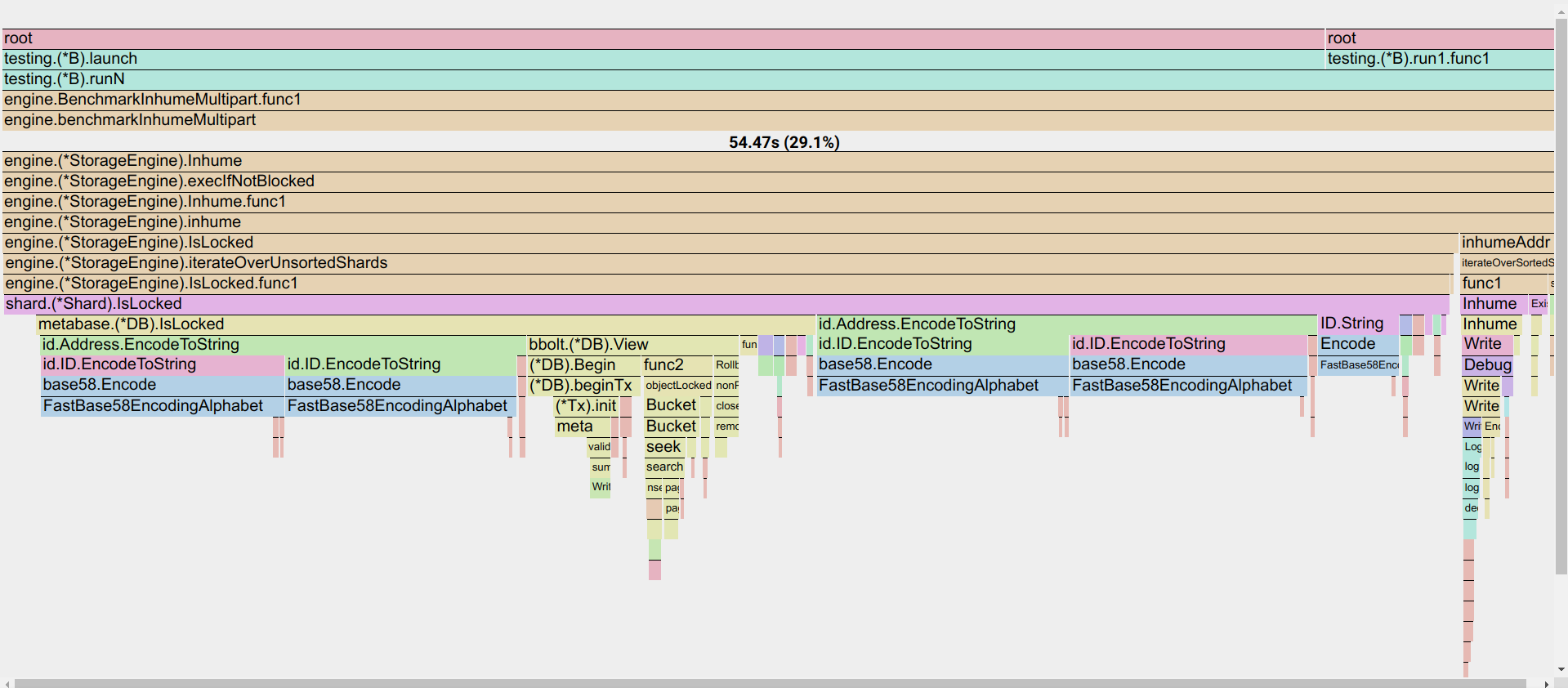The image size is (1568, 688).
Task: Click the vertical scrollbar down arrow
Action: pos(1561,670)
